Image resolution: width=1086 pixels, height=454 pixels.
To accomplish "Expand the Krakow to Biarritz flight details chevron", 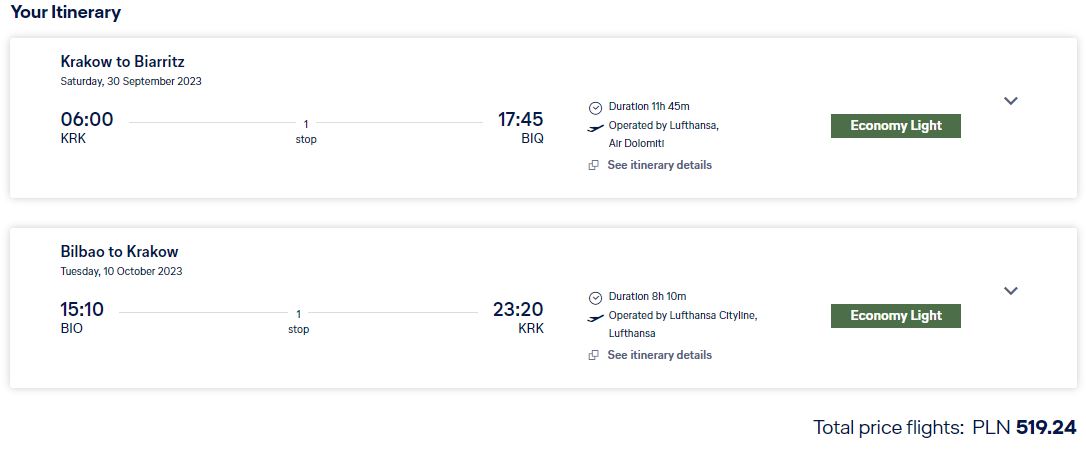I will (x=1011, y=101).
